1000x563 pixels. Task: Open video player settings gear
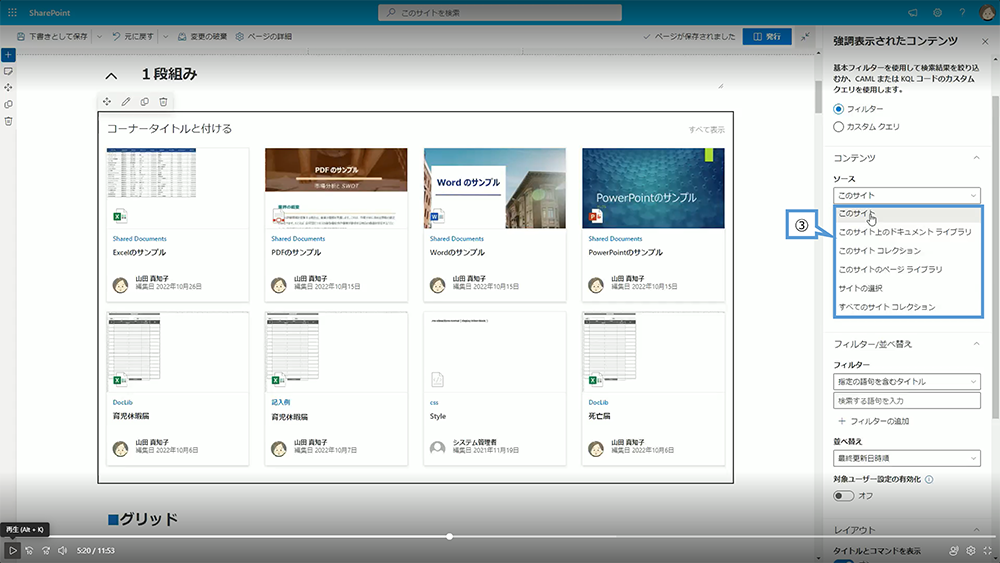click(971, 550)
